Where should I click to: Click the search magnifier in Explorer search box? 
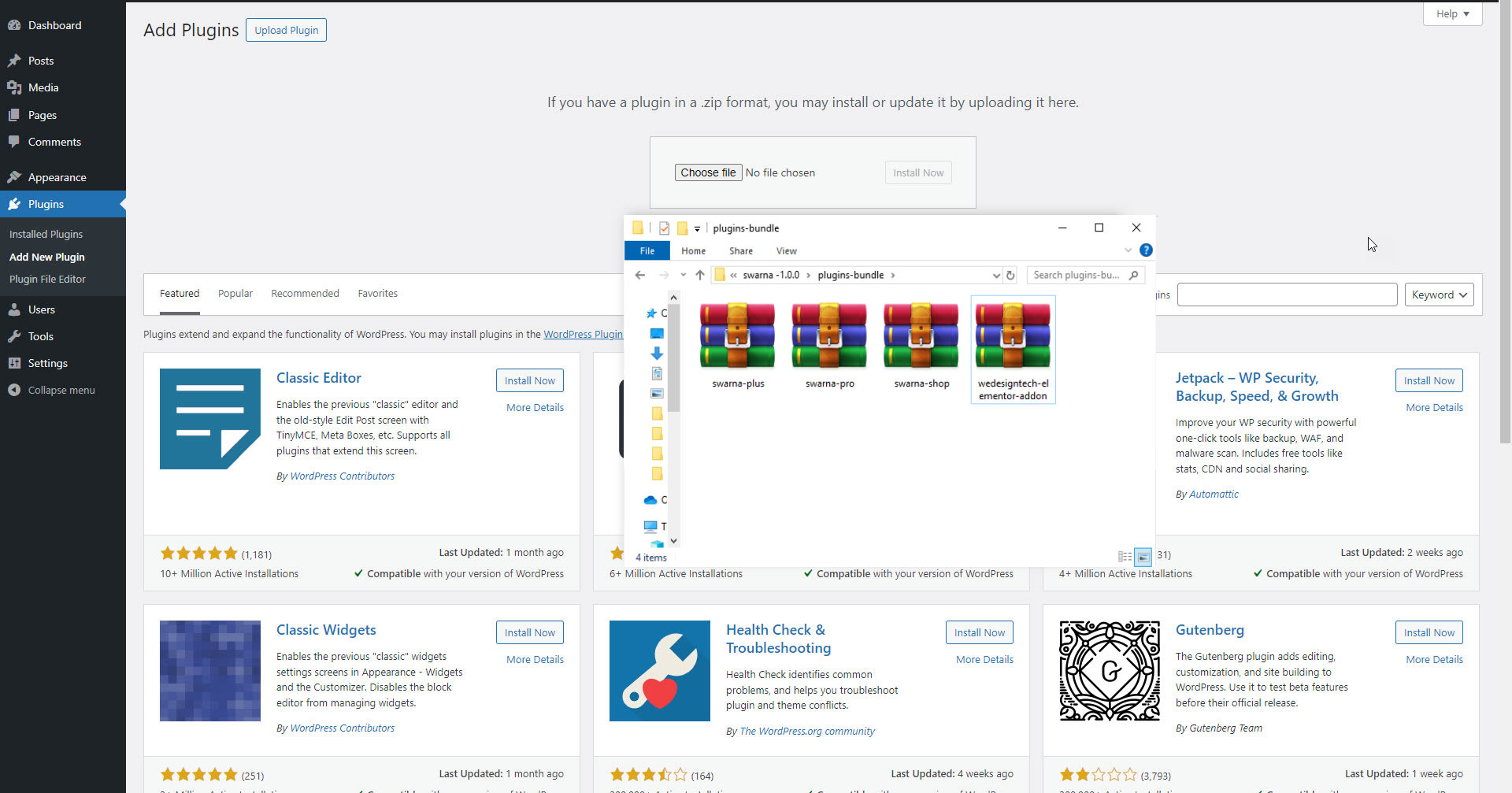(x=1133, y=275)
